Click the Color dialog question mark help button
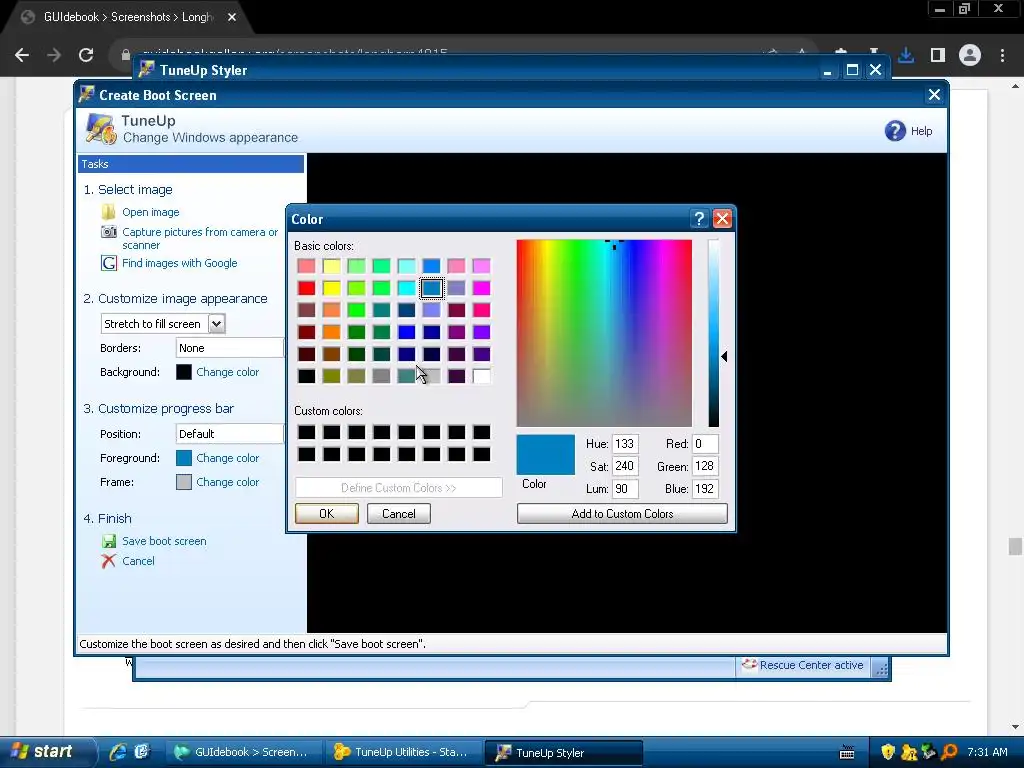 (x=699, y=219)
